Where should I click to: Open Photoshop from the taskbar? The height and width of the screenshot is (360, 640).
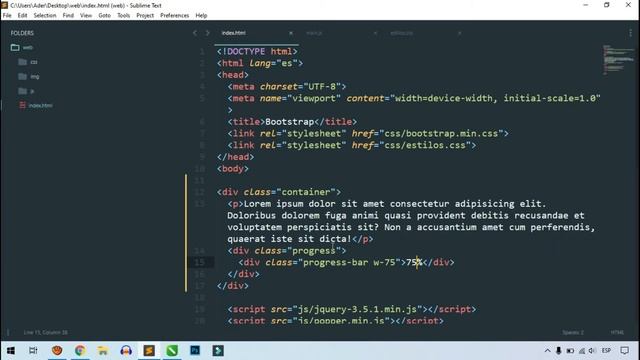pyautogui.click(x=195, y=351)
